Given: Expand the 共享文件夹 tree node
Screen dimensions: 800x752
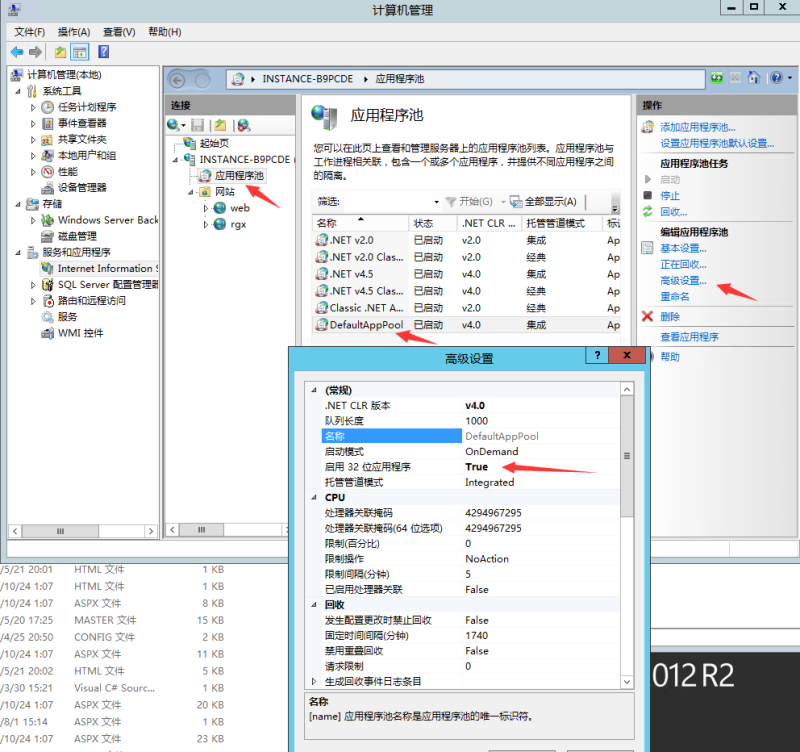Looking at the screenshot, I should click(x=33, y=139).
